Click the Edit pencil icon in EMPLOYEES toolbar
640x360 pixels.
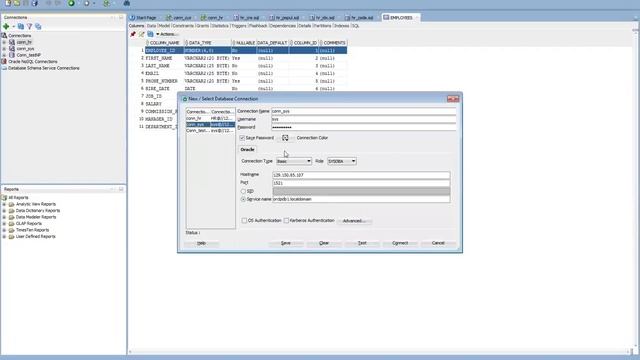(142, 34)
